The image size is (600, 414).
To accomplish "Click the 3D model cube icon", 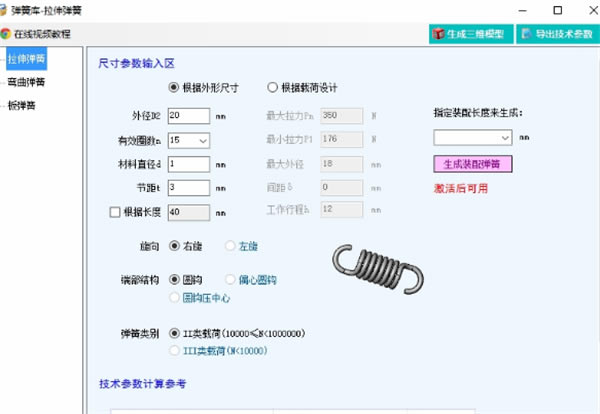I will 438,34.
